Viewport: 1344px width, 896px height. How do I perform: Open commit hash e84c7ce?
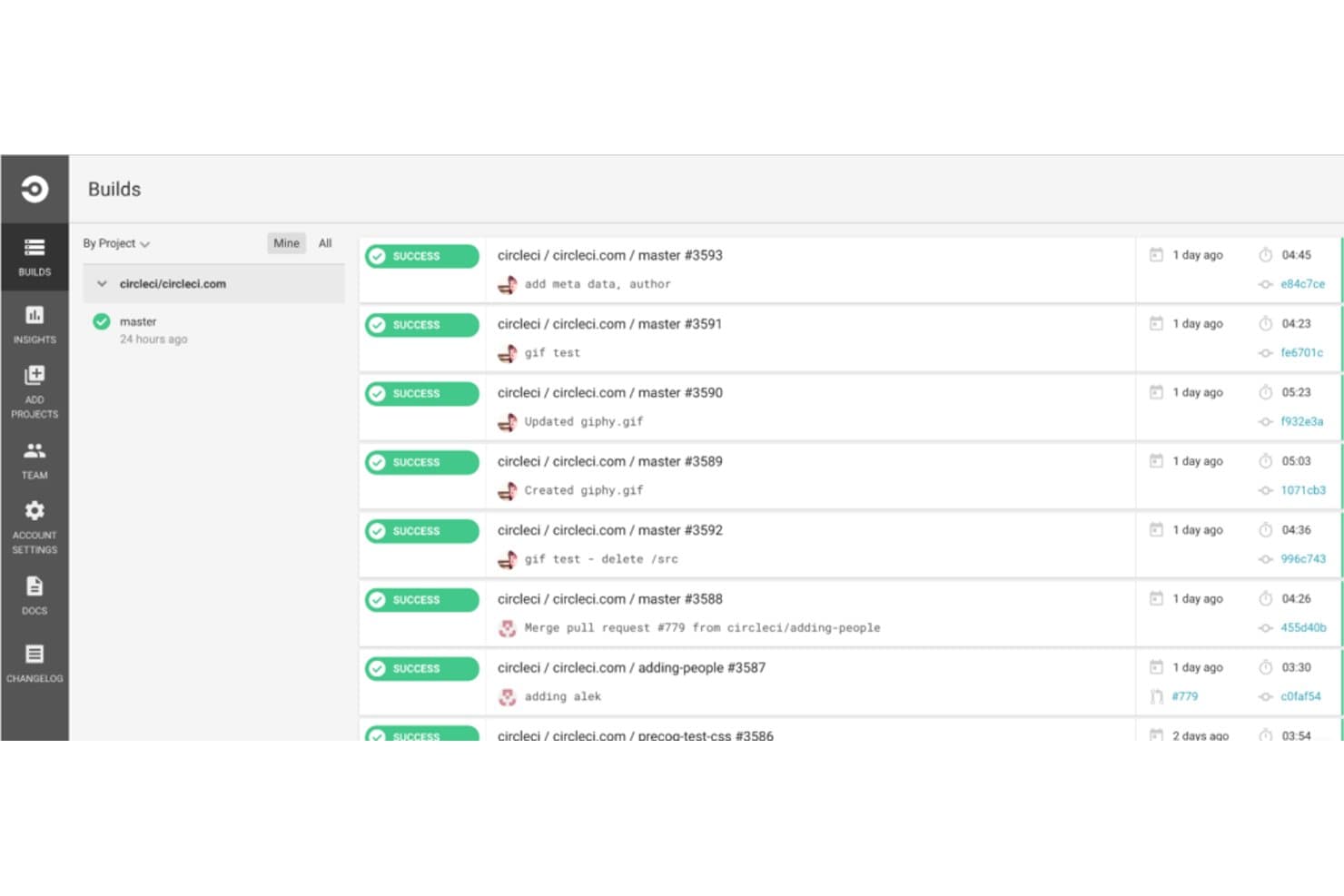pyautogui.click(x=1302, y=284)
